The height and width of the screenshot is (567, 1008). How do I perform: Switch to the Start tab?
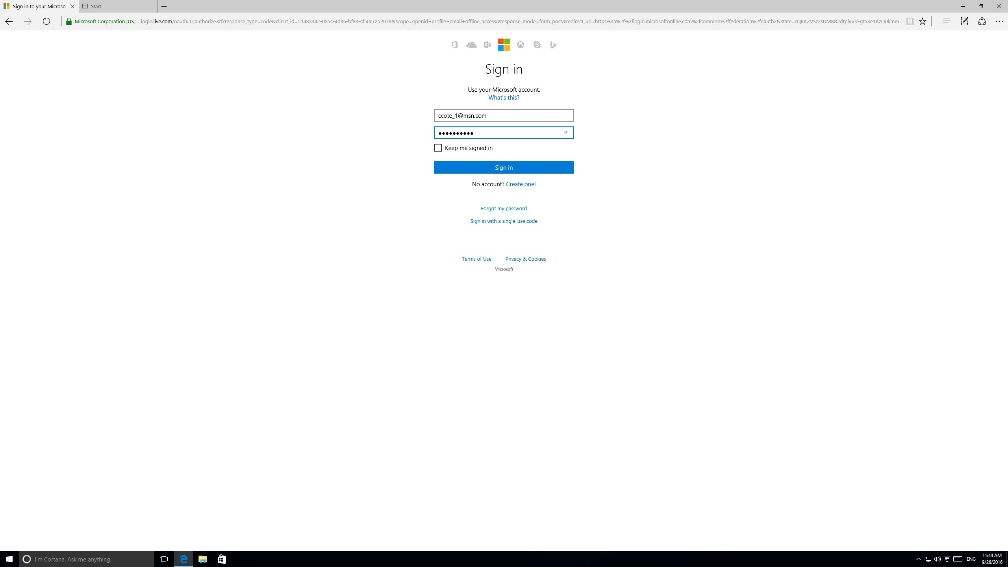[x=118, y=6]
